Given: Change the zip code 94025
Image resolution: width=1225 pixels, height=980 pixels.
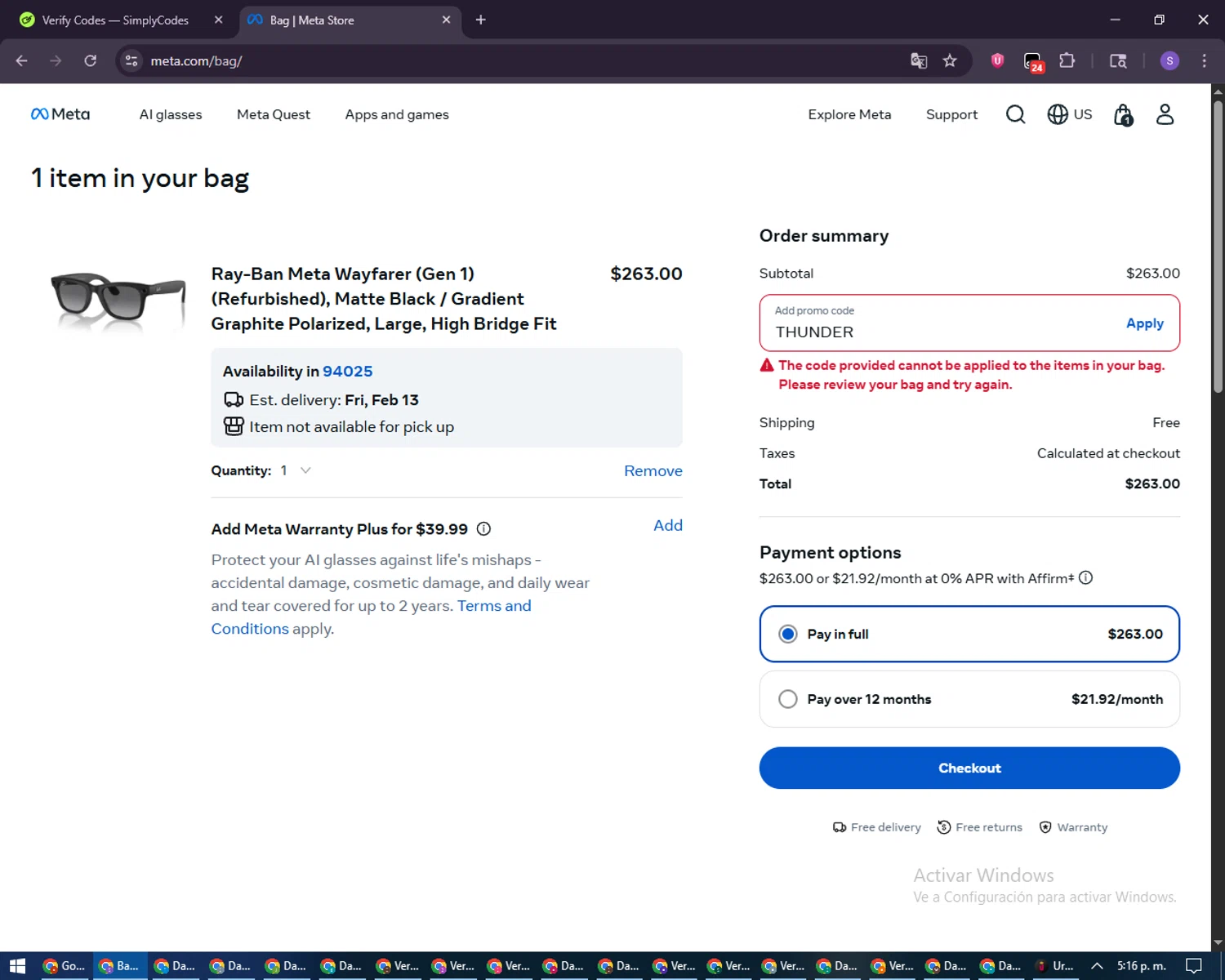Looking at the screenshot, I should pos(347,371).
